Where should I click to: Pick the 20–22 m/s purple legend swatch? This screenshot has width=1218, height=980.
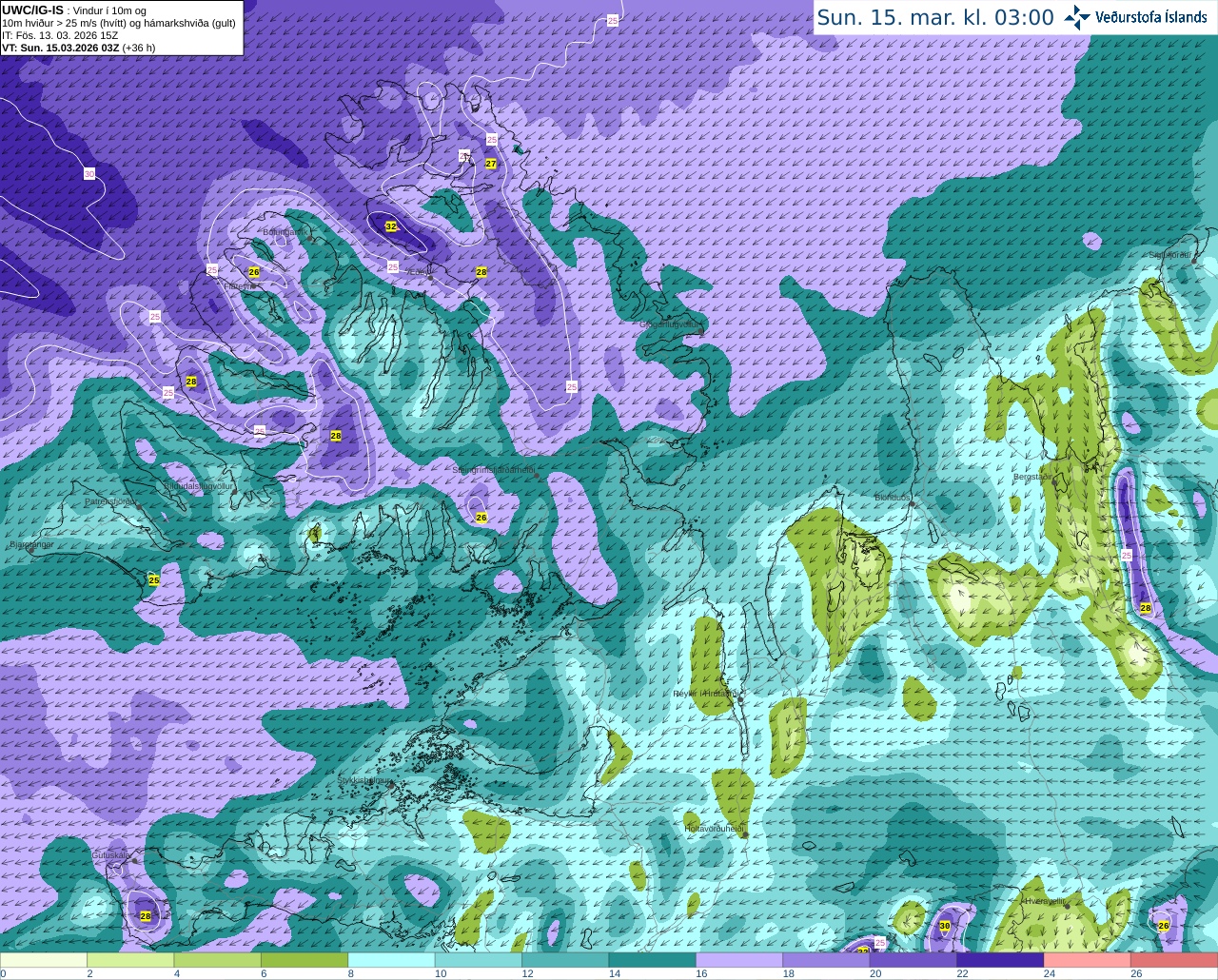(913, 960)
